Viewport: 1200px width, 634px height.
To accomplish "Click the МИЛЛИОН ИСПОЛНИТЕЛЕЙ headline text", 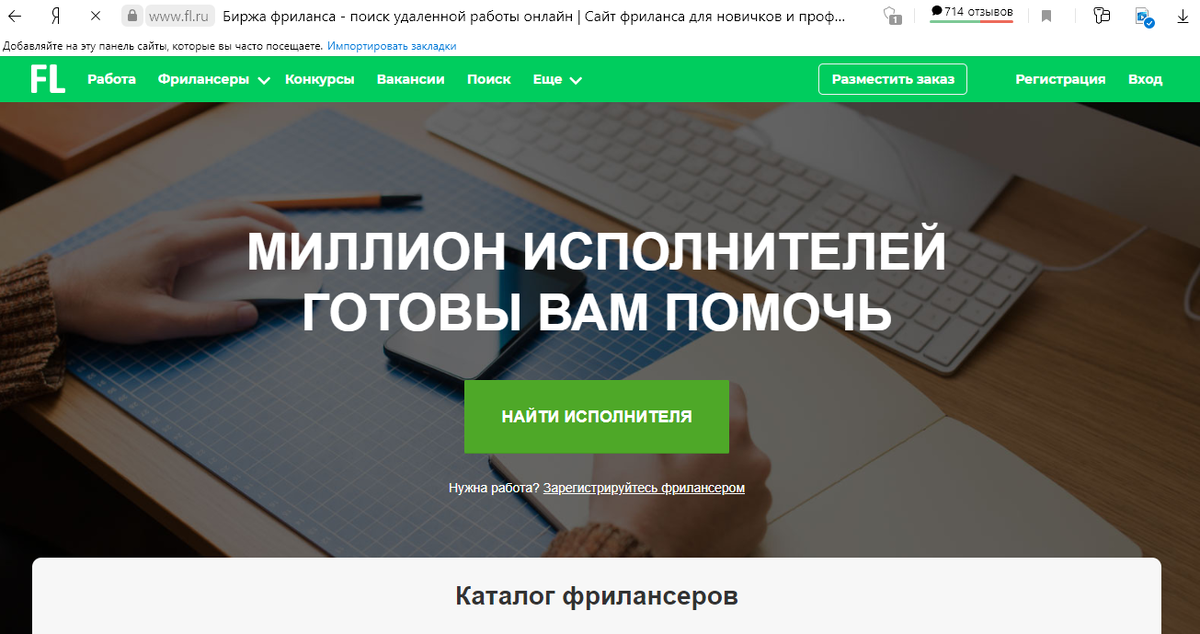I will click(x=597, y=250).
